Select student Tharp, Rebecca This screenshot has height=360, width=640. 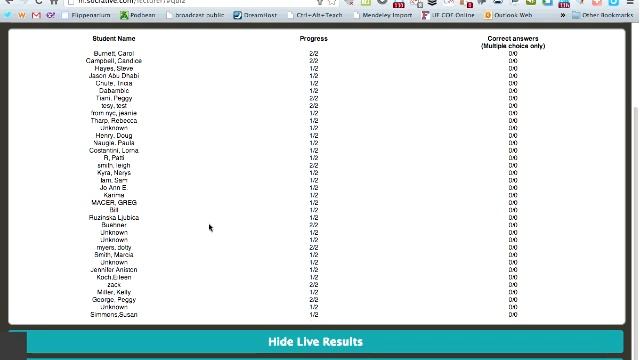114,120
